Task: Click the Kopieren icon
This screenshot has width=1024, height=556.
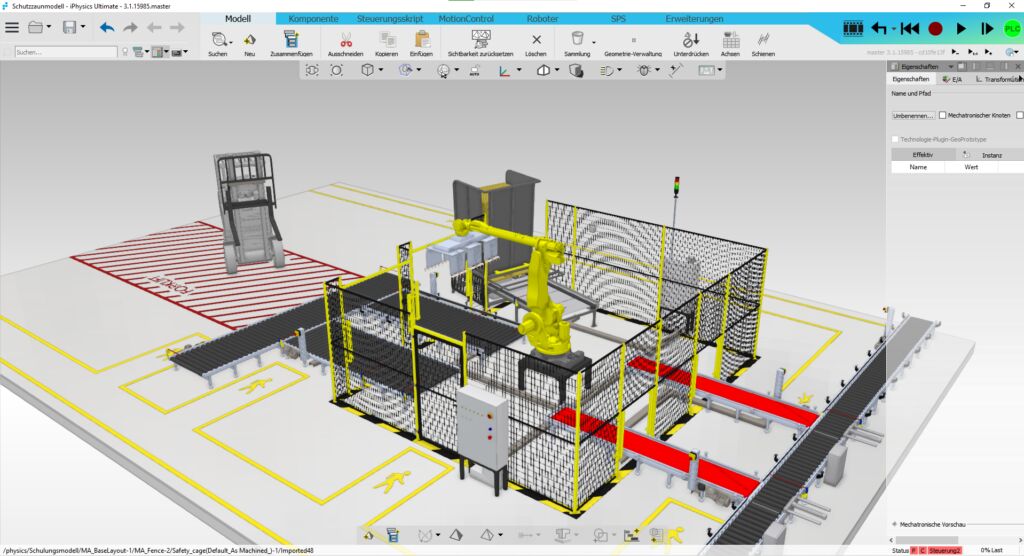Action: 386,40
